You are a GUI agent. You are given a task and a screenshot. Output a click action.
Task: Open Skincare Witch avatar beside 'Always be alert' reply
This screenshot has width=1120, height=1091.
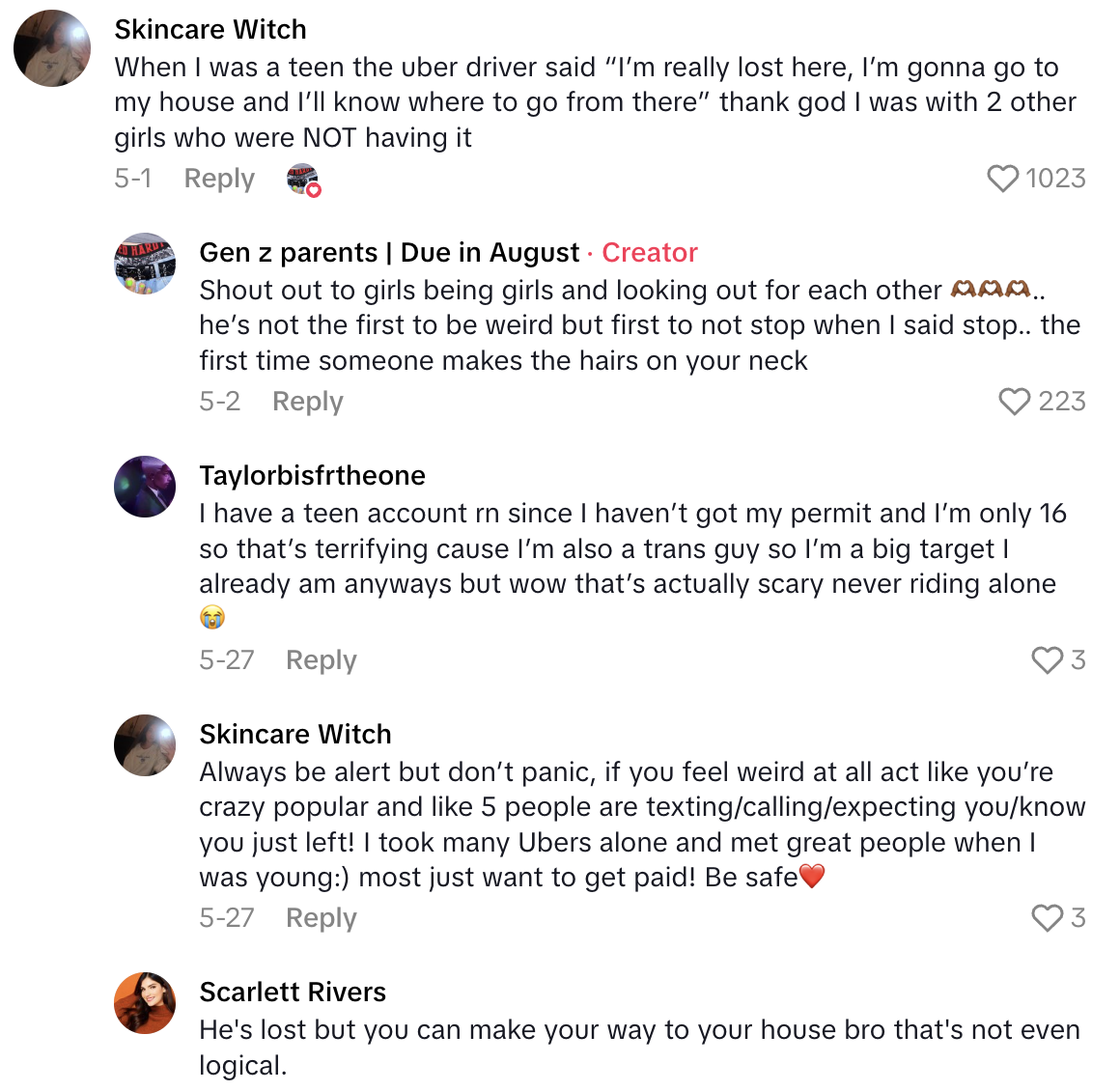pos(145,745)
